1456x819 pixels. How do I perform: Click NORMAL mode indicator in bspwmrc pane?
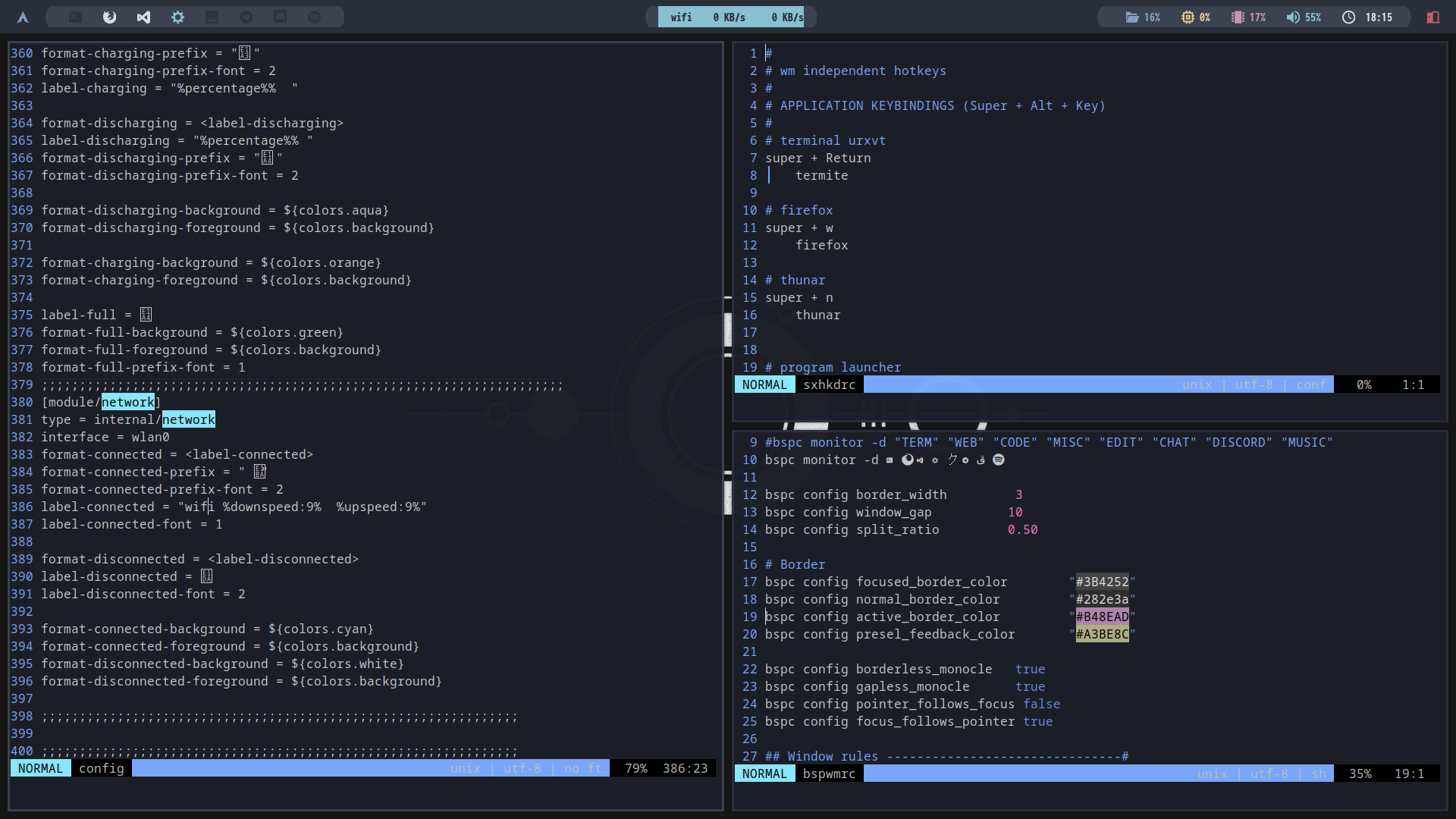click(x=764, y=773)
